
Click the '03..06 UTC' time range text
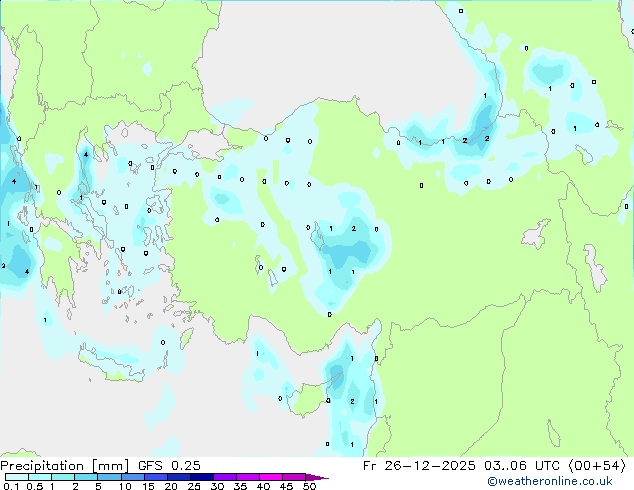(x=521, y=466)
